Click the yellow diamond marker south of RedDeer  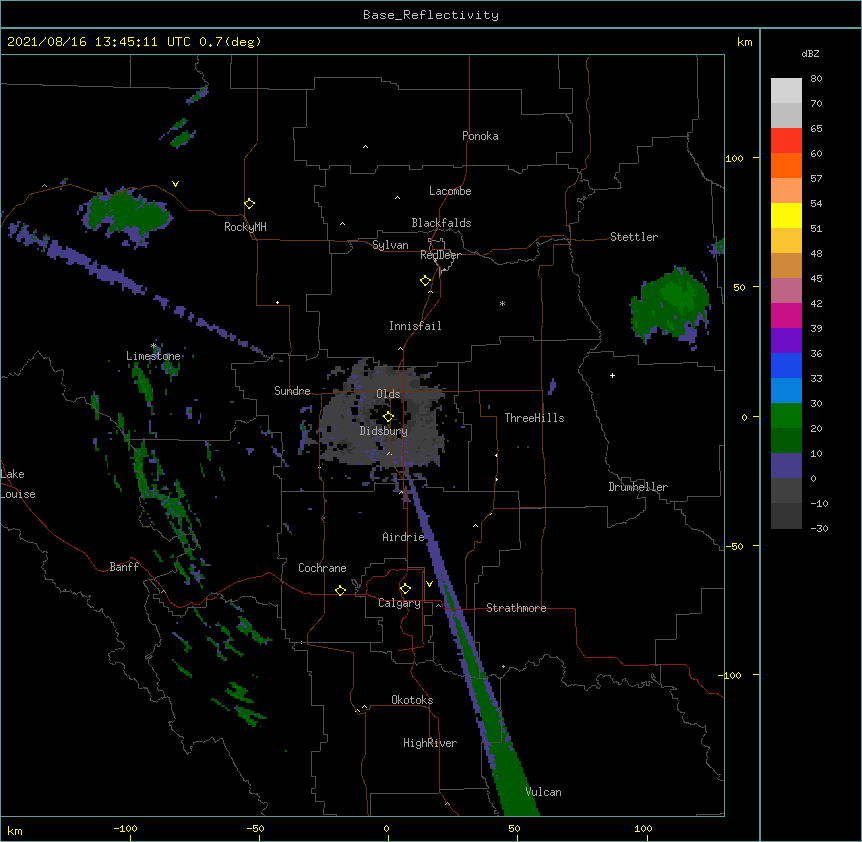point(426,281)
